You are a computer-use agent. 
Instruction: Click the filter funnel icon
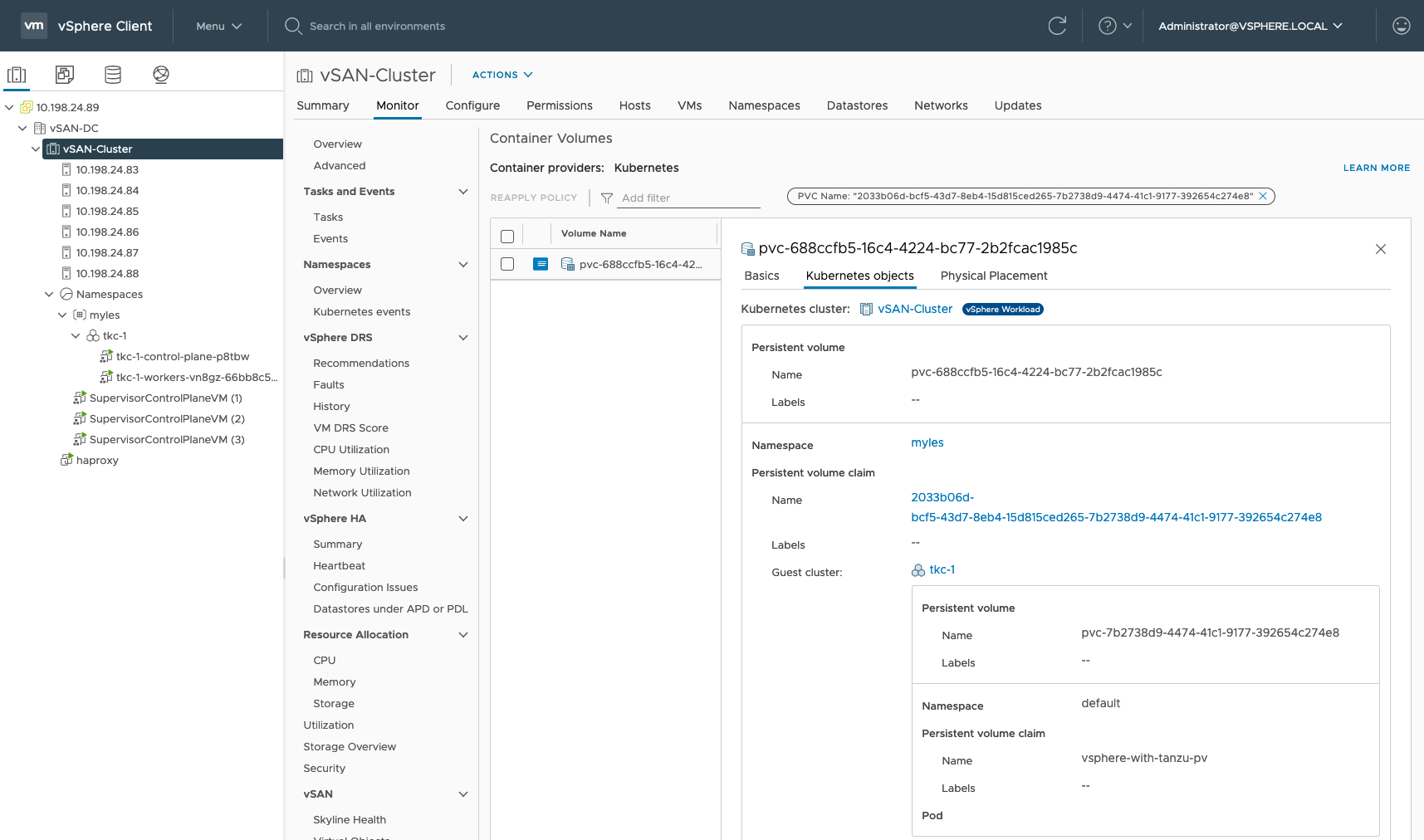click(x=607, y=198)
